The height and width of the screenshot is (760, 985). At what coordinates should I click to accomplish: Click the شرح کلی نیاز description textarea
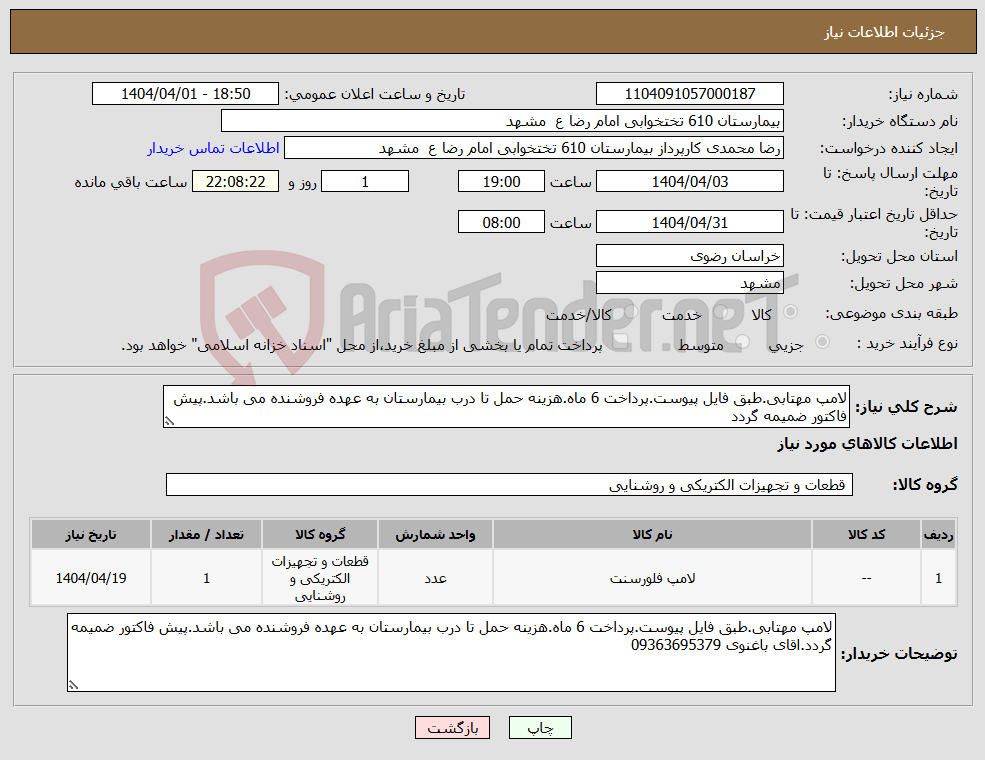coord(506,407)
